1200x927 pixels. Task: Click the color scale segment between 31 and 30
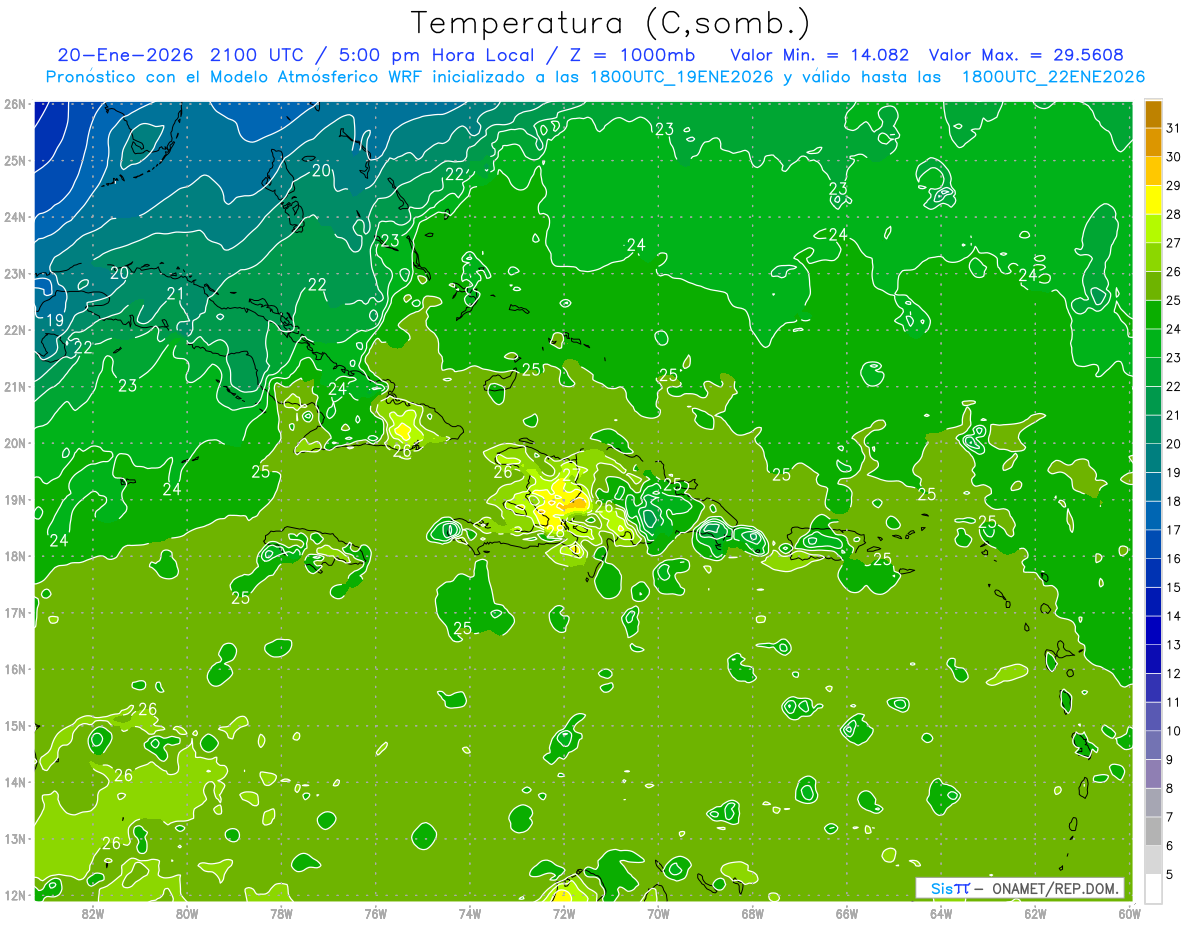coord(1153,142)
